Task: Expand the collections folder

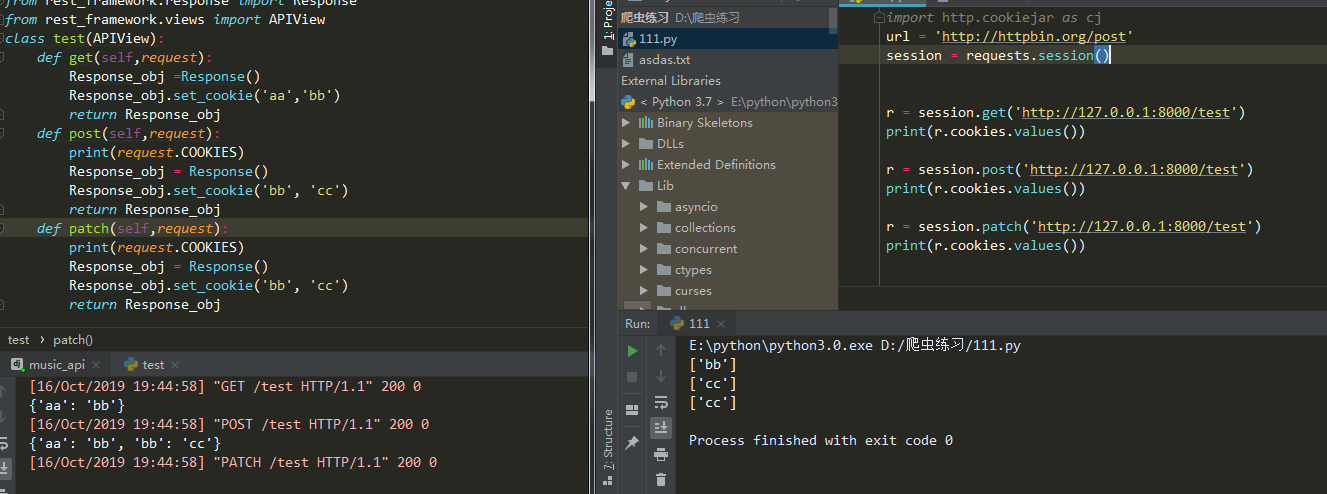Action: click(645, 228)
